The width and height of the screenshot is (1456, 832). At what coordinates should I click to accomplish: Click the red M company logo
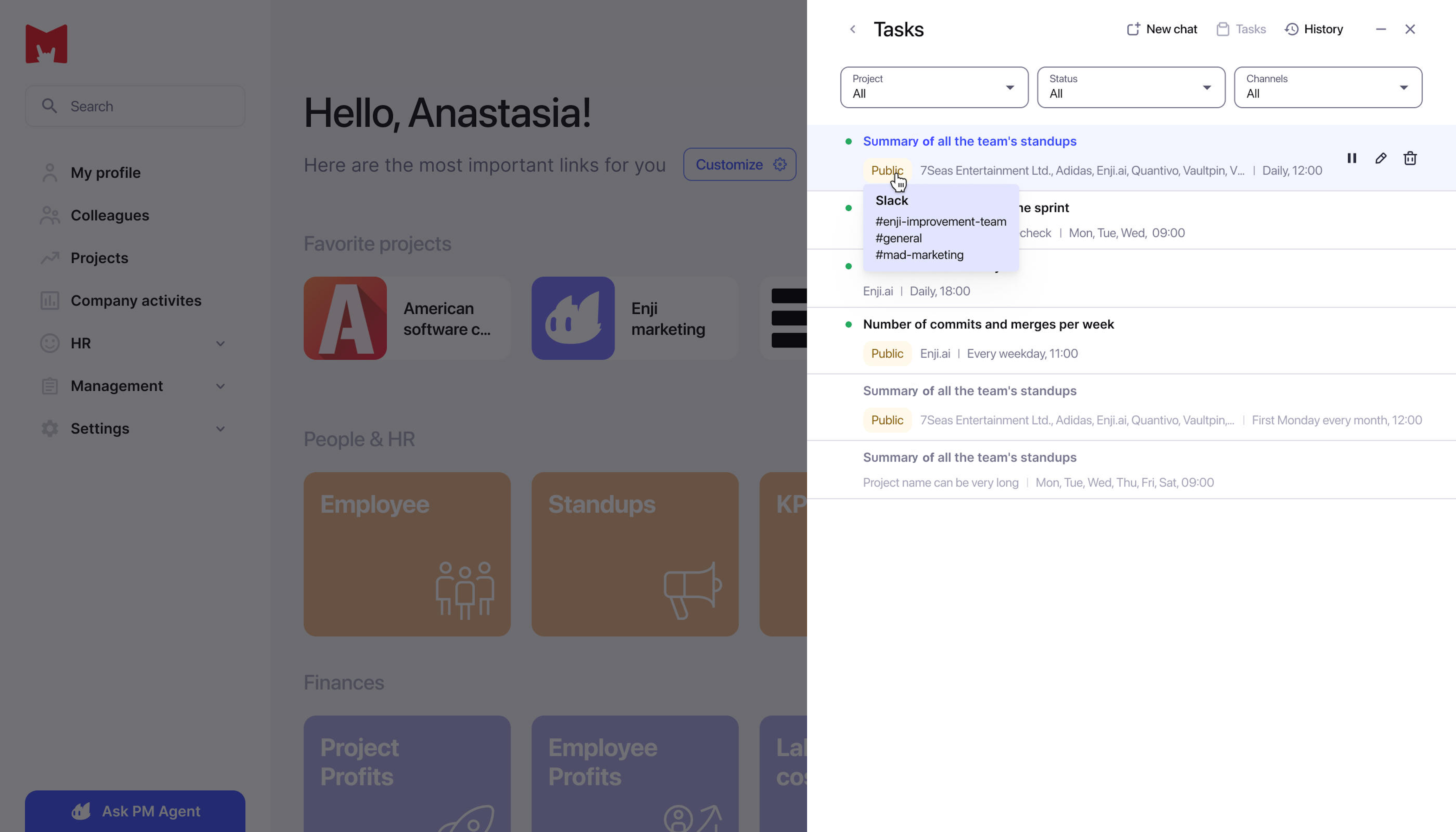pos(46,43)
